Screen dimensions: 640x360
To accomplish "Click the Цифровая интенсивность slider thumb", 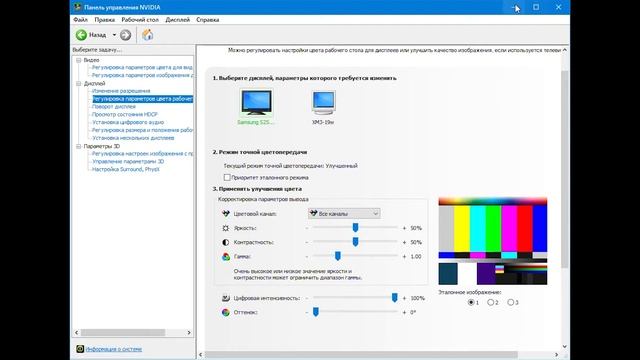I will (x=394, y=298).
